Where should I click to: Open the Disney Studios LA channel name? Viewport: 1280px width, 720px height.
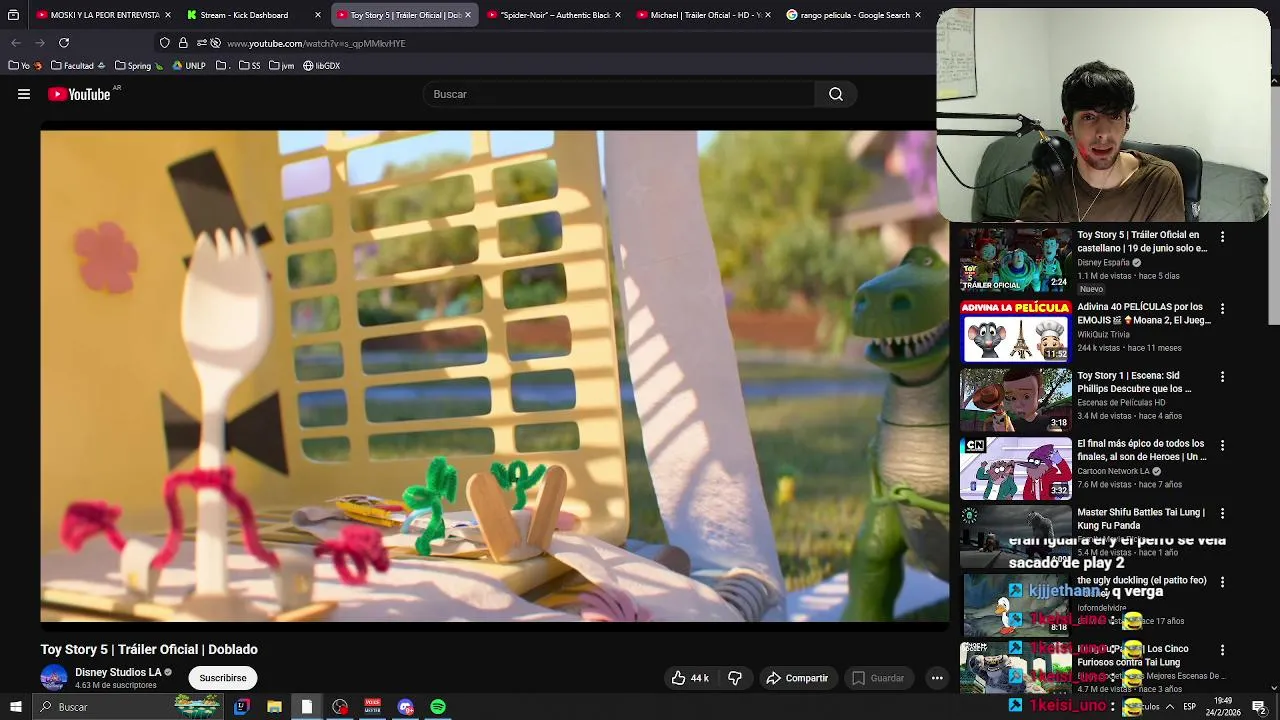tap(118, 673)
